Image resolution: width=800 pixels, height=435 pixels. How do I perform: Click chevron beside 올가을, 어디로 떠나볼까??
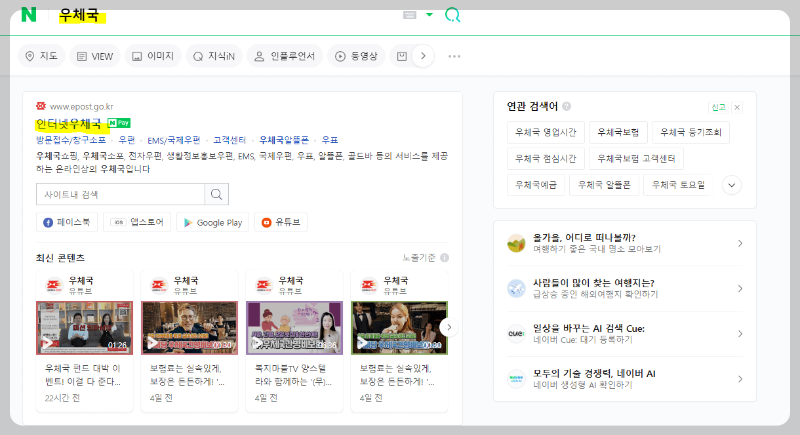pyautogui.click(x=740, y=243)
